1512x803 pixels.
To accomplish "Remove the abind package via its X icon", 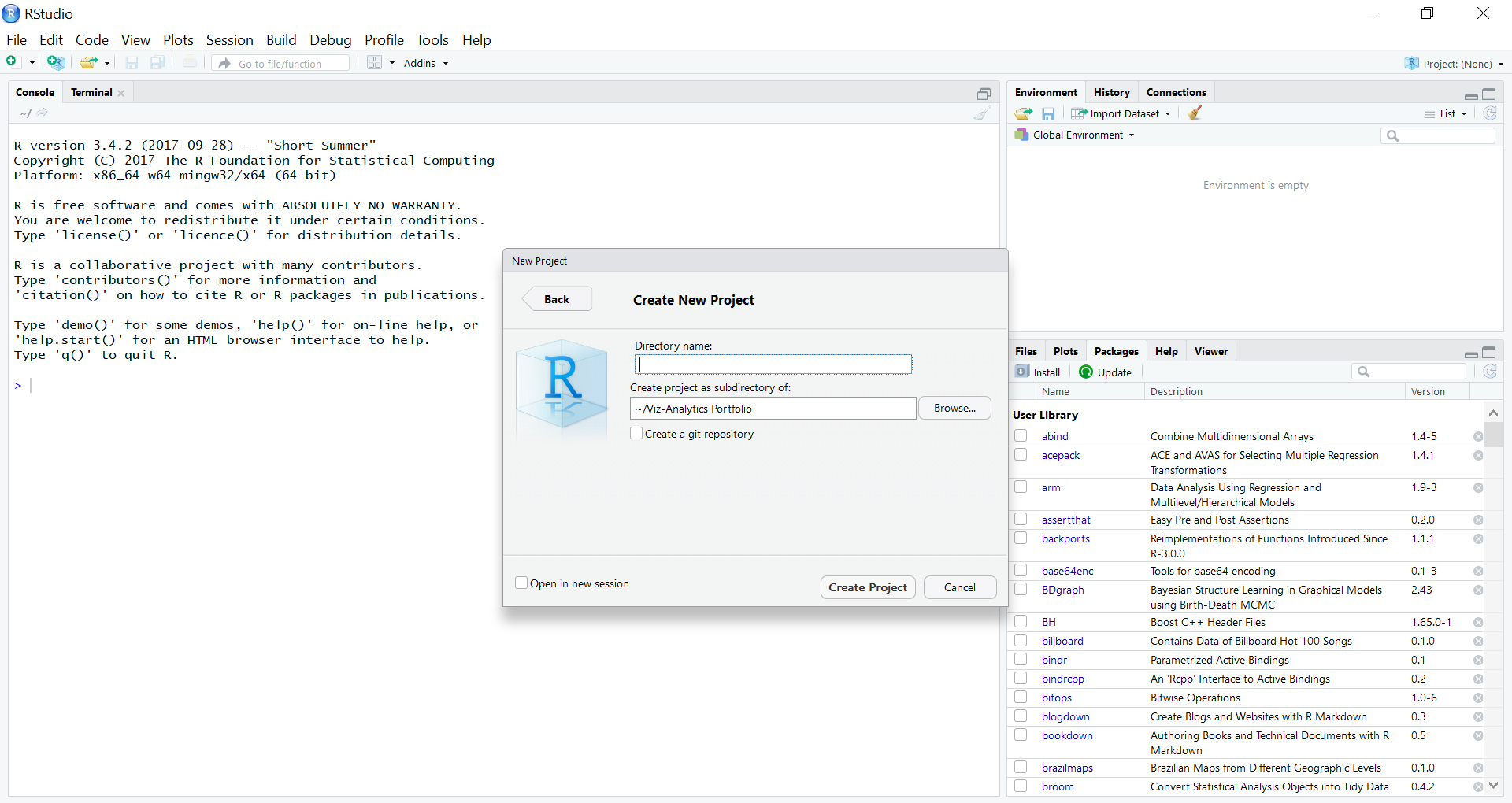I will 1478,437.
